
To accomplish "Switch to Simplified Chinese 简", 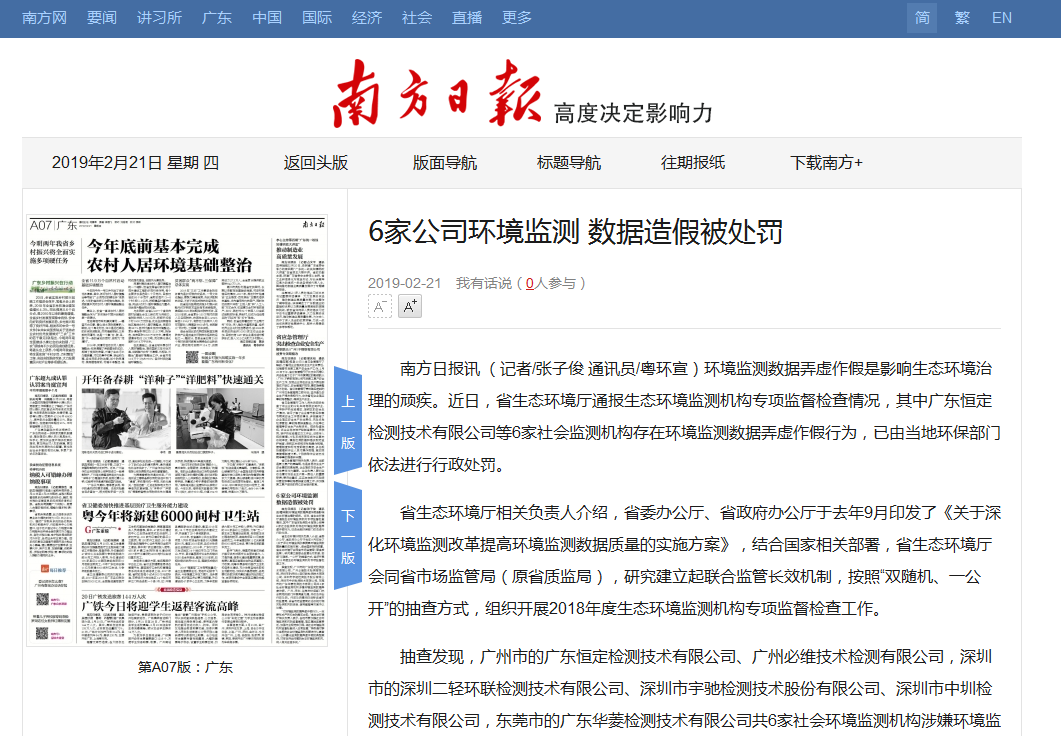I will point(922,18).
